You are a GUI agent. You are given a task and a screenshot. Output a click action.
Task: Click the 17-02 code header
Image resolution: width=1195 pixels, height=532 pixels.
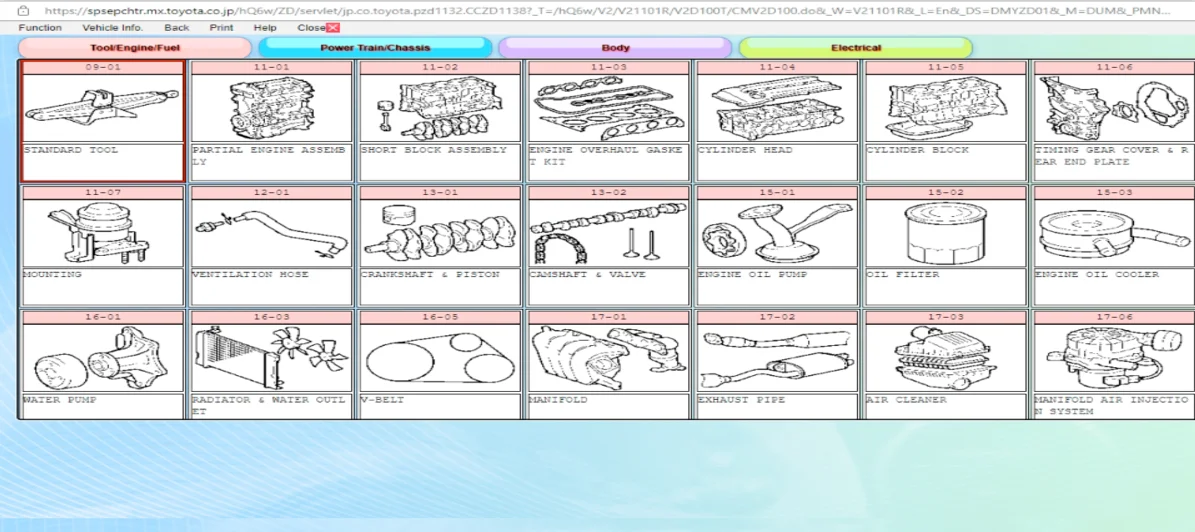tap(777, 318)
